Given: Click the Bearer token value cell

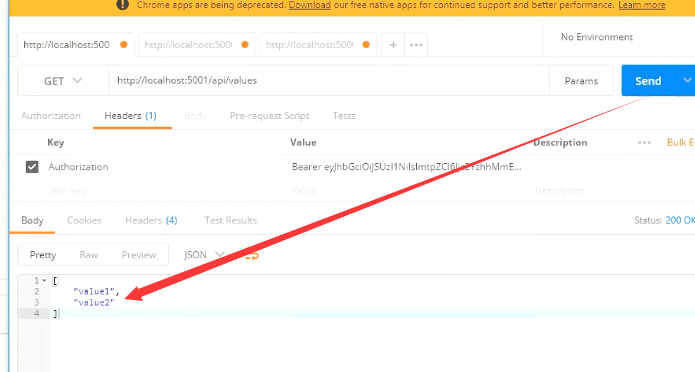Looking at the screenshot, I should click(x=406, y=167).
